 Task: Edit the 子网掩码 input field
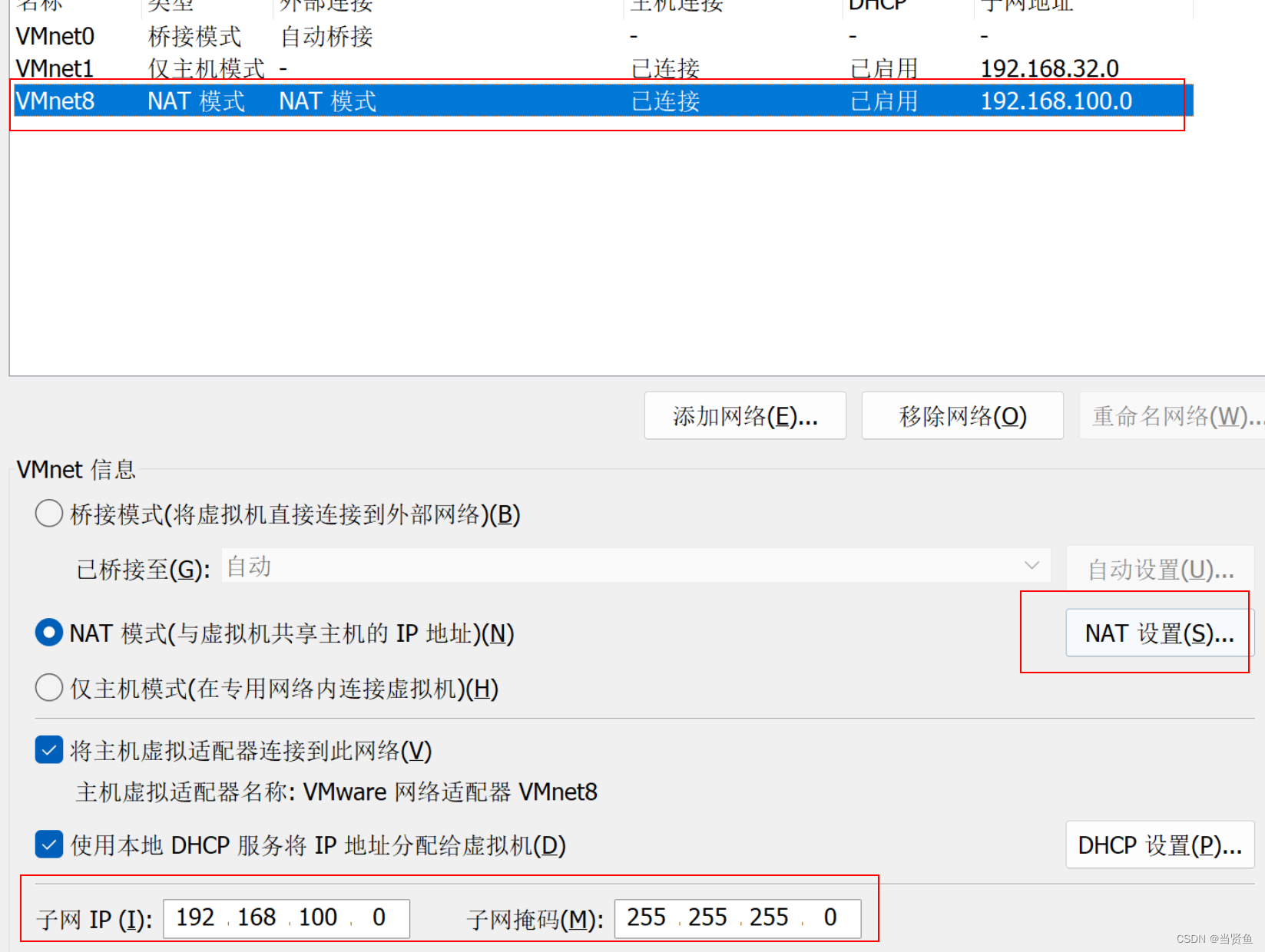(x=737, y=917)
